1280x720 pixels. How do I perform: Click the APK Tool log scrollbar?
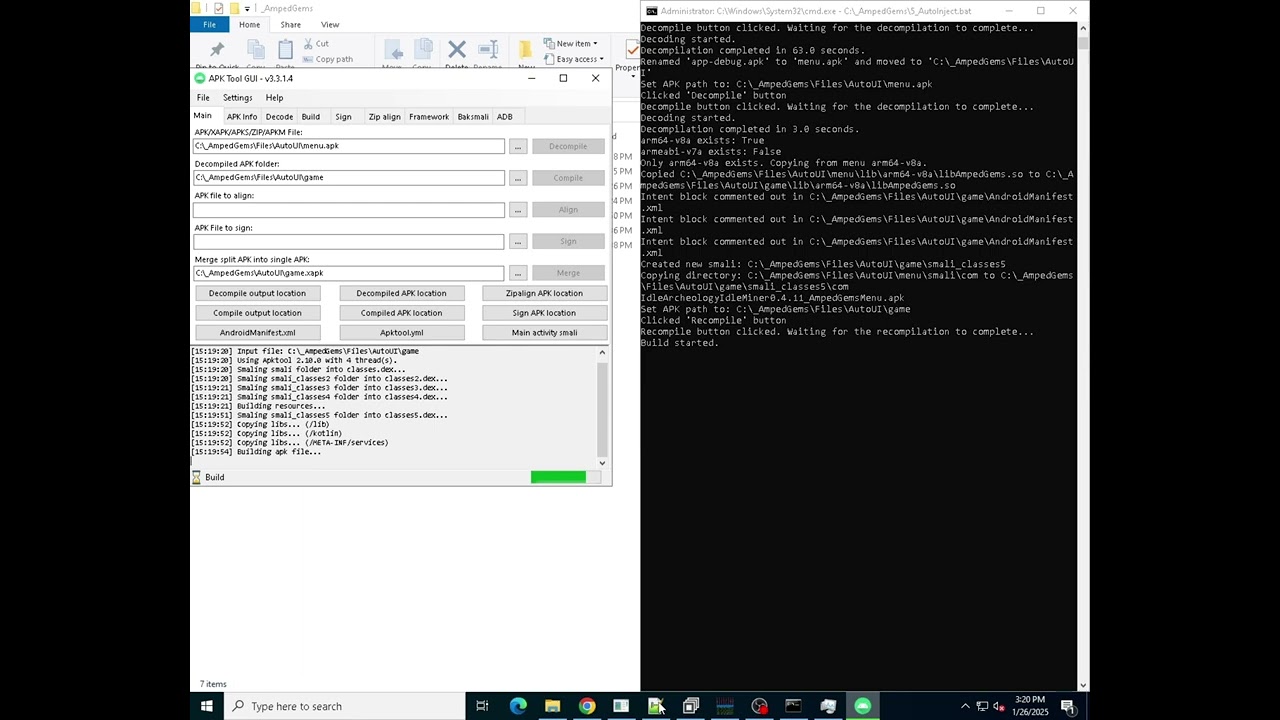pos(602,407)
